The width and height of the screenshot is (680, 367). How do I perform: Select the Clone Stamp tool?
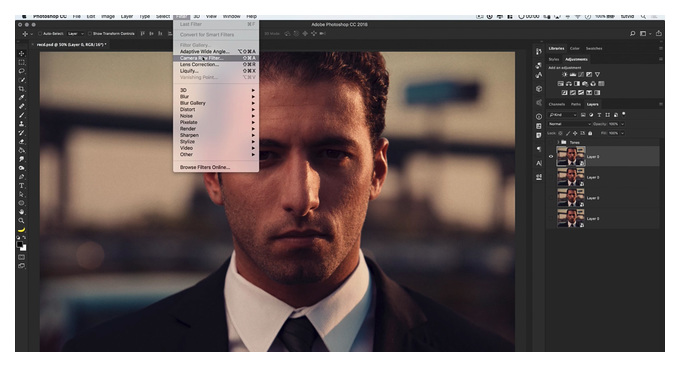(21, 124)
